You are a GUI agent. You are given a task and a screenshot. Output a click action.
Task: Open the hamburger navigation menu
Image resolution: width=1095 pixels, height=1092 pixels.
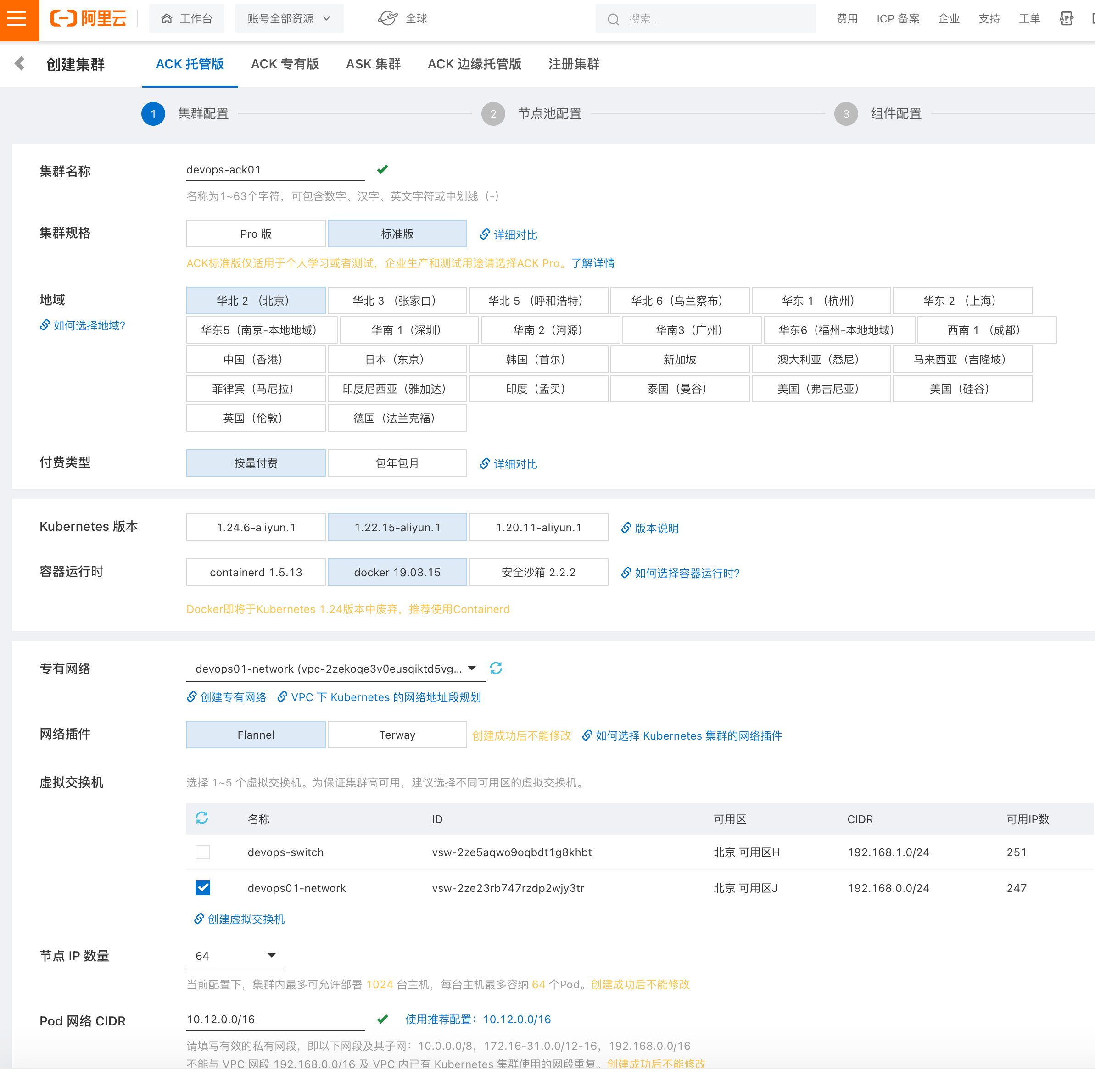click(17, 19)
